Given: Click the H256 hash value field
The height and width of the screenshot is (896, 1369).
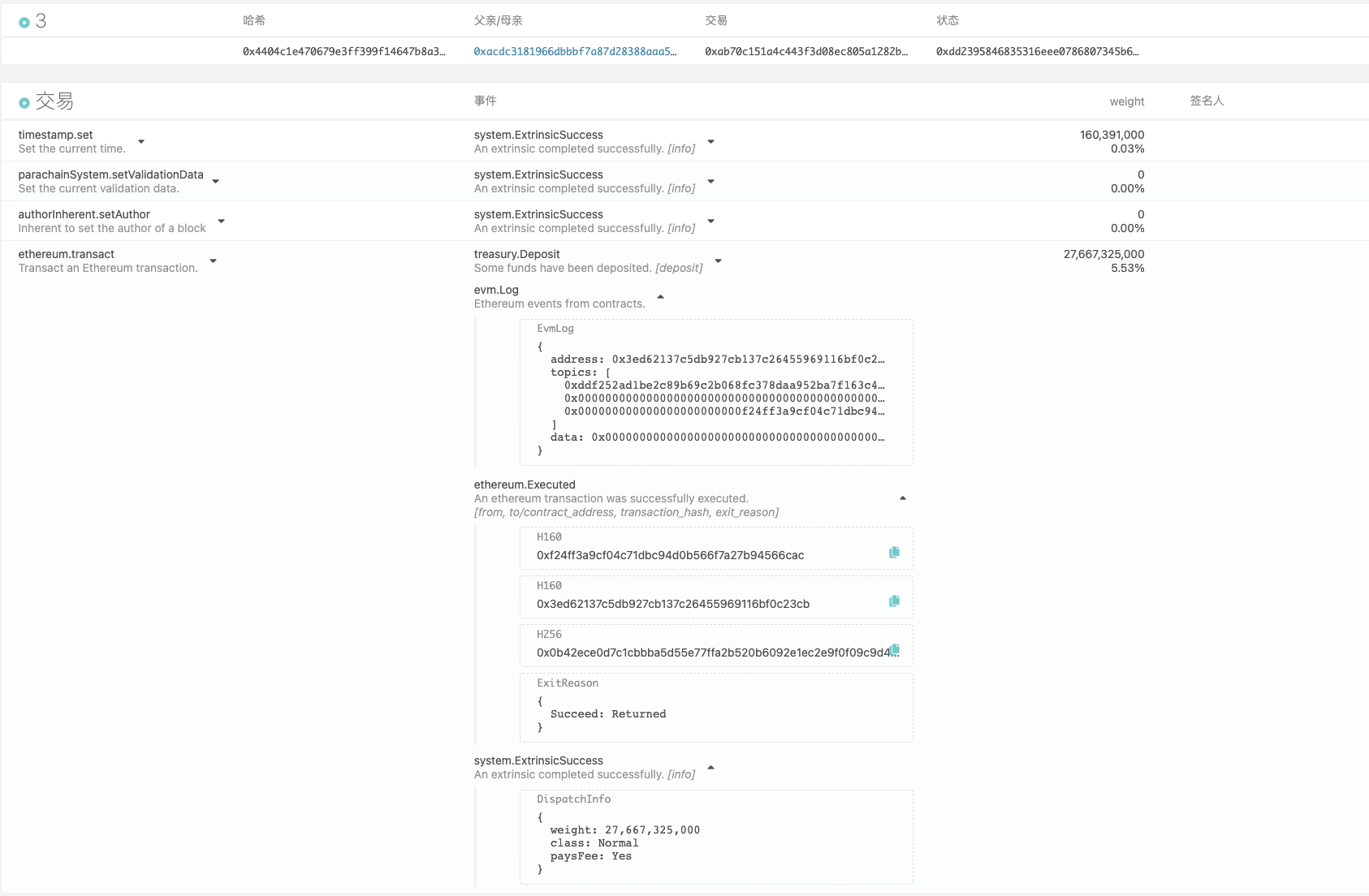Looking at the screenshot, I should (x=716, y=645).
